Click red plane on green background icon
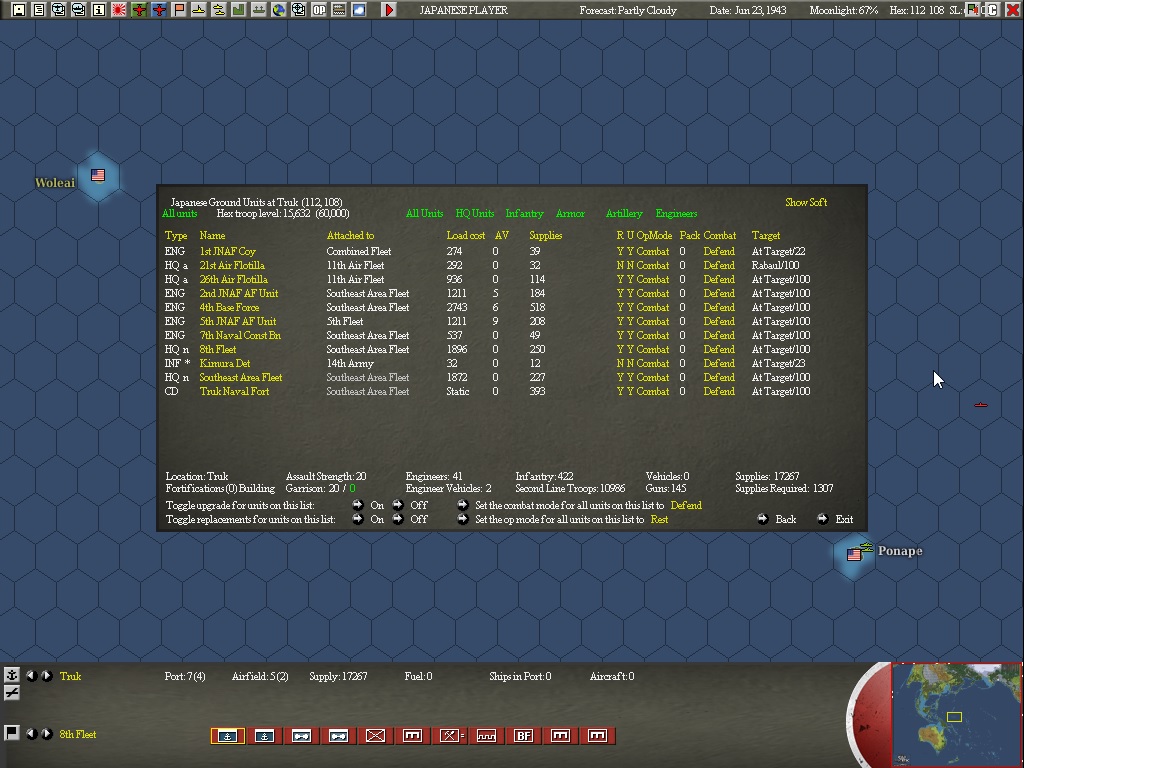 [x=139, y=10]
